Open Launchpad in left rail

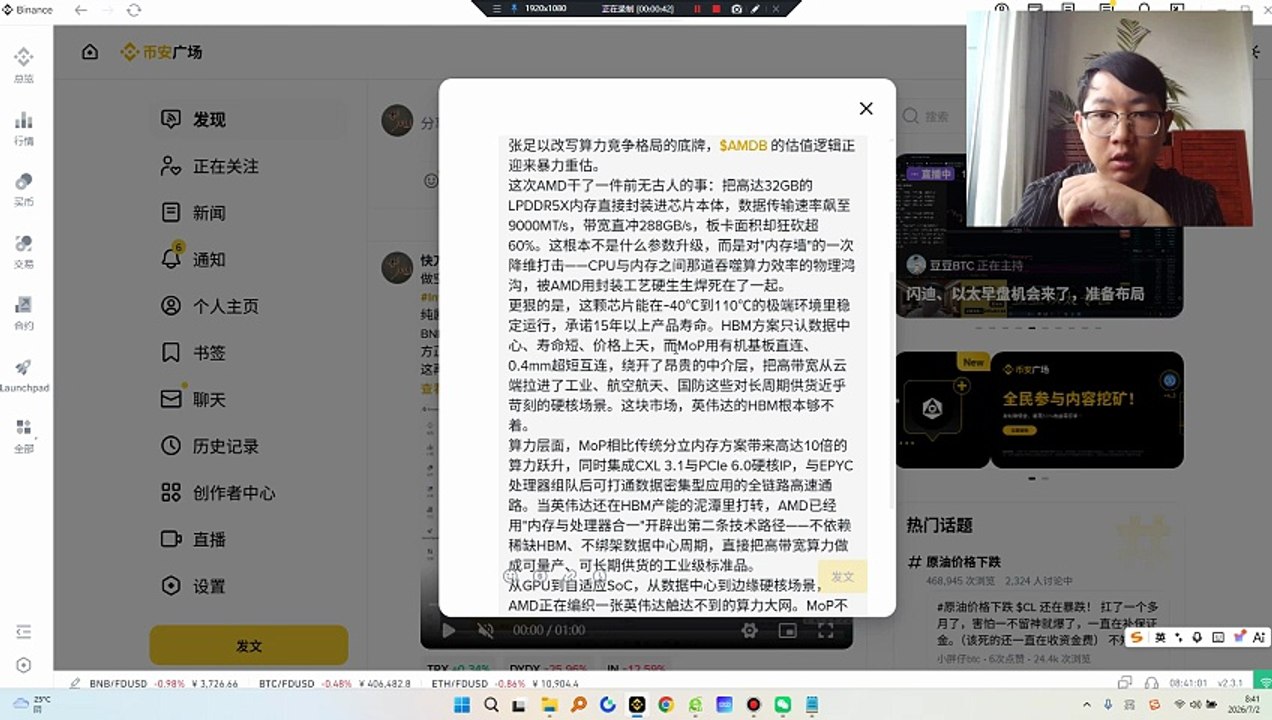24,375
